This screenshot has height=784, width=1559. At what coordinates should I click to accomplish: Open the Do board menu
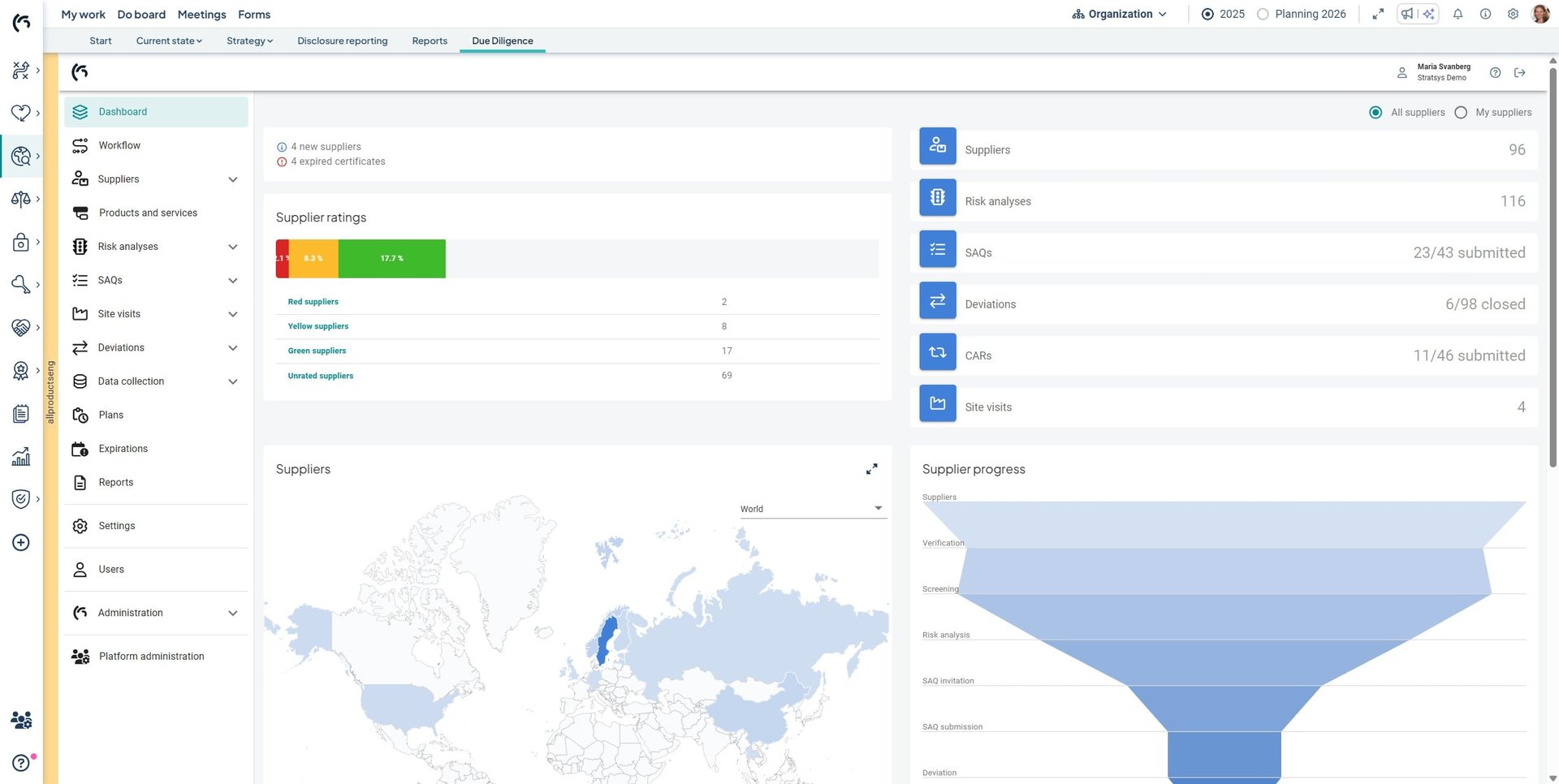141,15
